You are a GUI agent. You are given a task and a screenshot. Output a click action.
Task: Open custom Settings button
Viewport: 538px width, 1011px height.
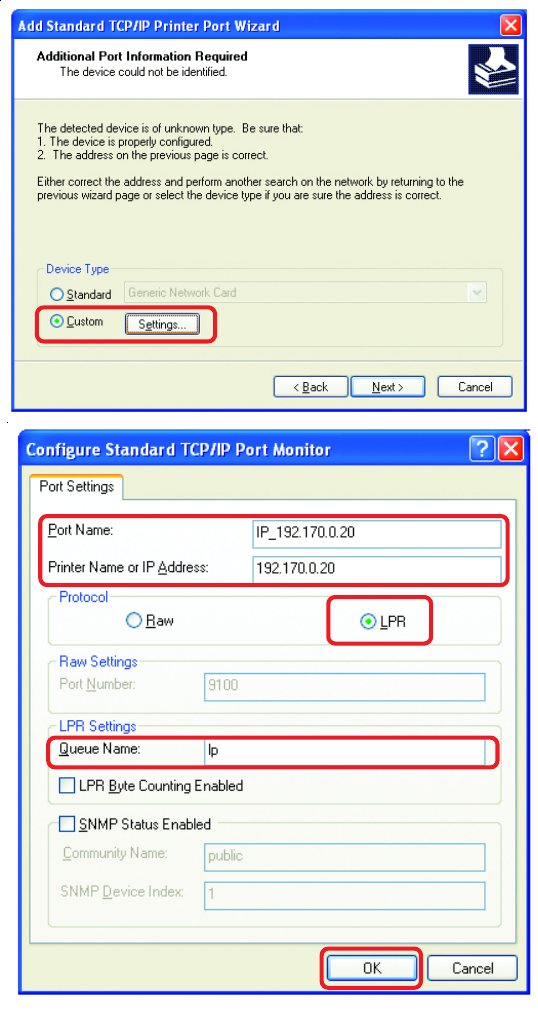coord(162,324)
